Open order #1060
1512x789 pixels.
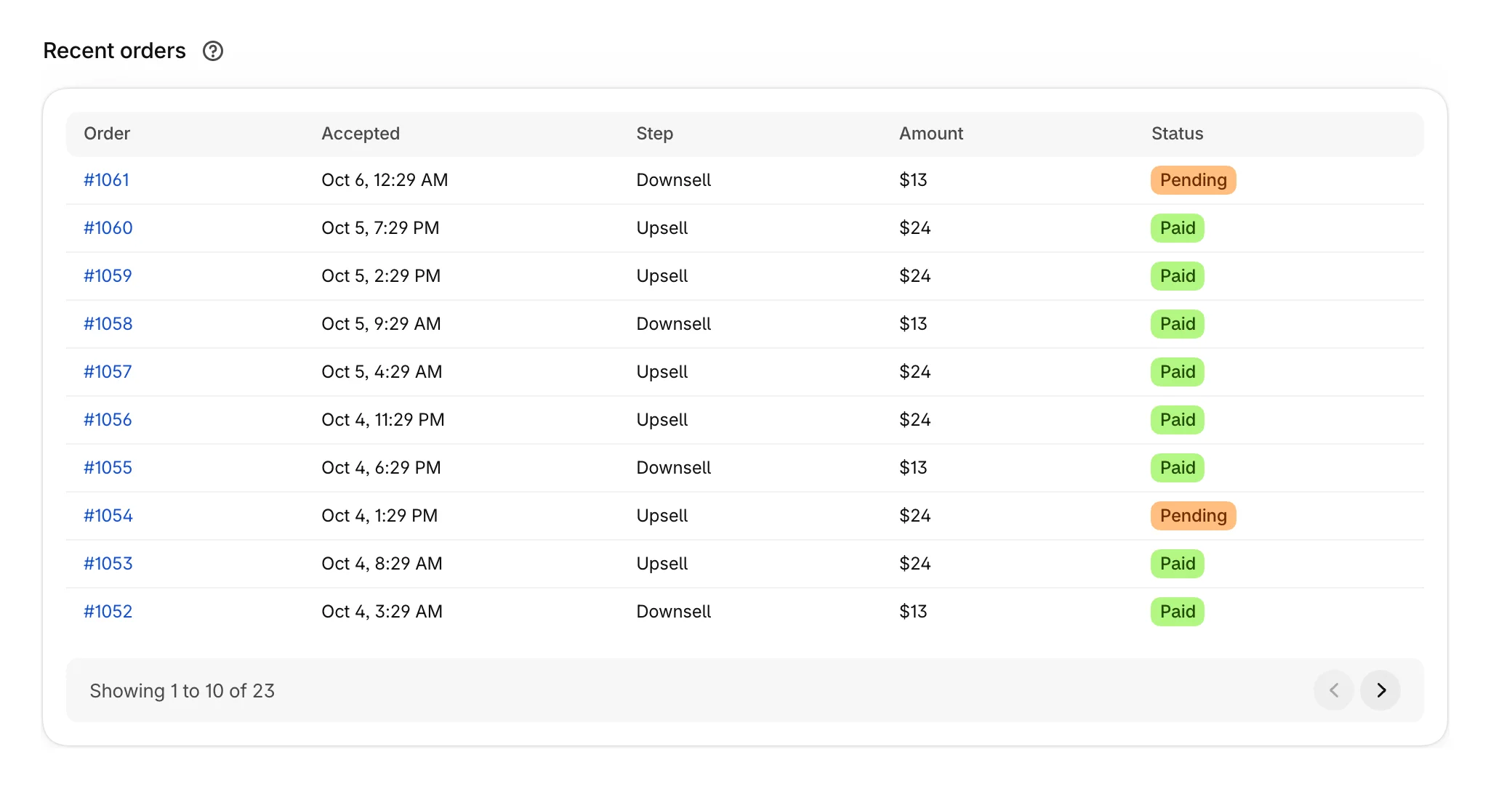click(x=108, y=228)
